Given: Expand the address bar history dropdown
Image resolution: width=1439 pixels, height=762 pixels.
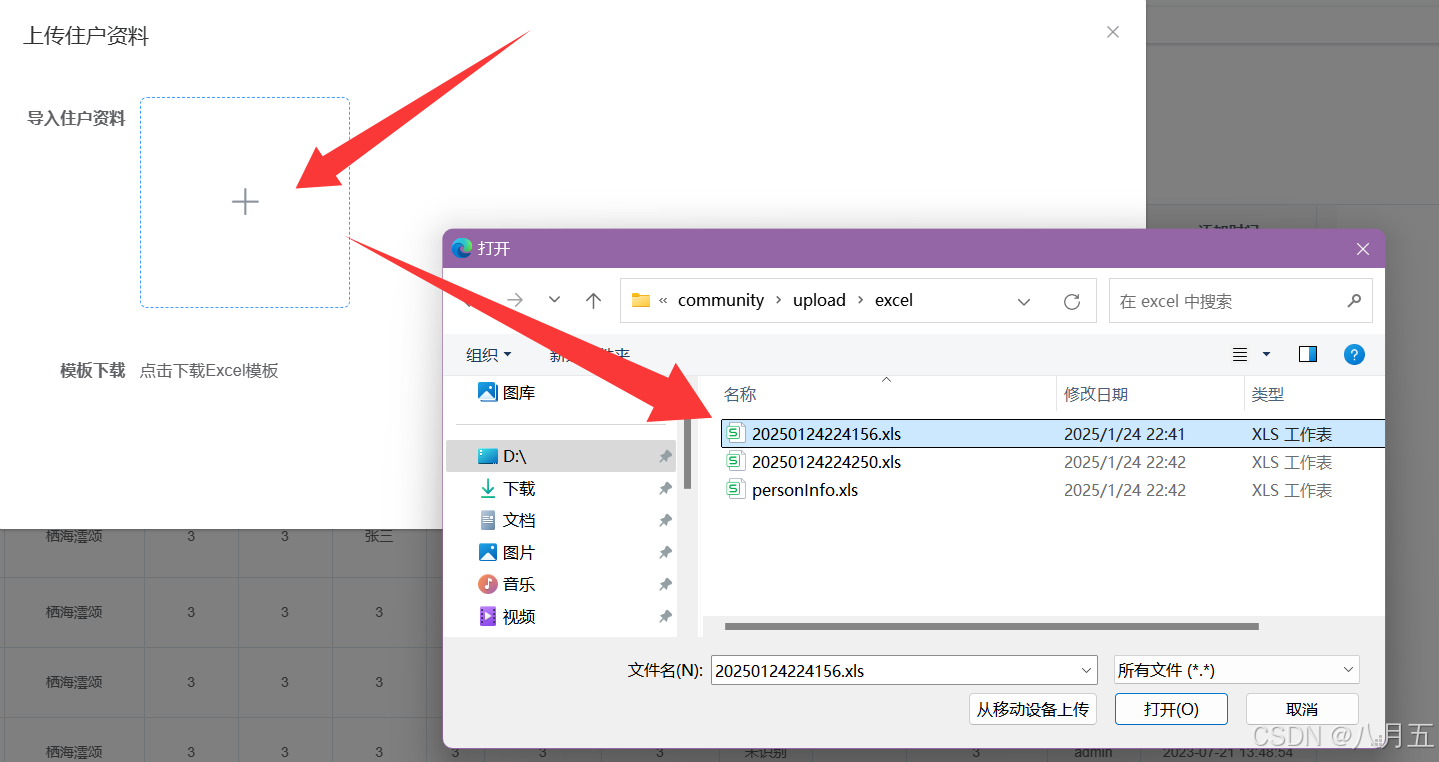Looking at the screenshot, I should [x=1024, y=301].
